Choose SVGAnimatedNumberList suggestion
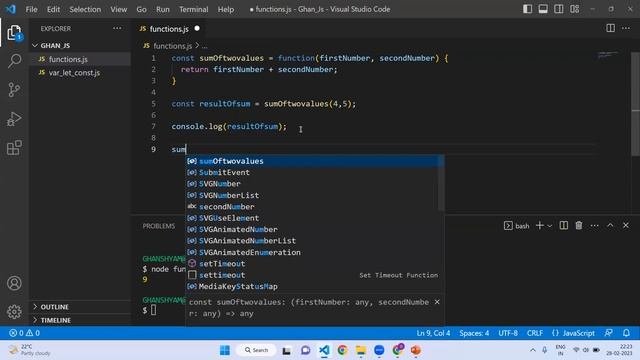Image resolution: width=640 pixels, height=360 pixels. [315, 241]
